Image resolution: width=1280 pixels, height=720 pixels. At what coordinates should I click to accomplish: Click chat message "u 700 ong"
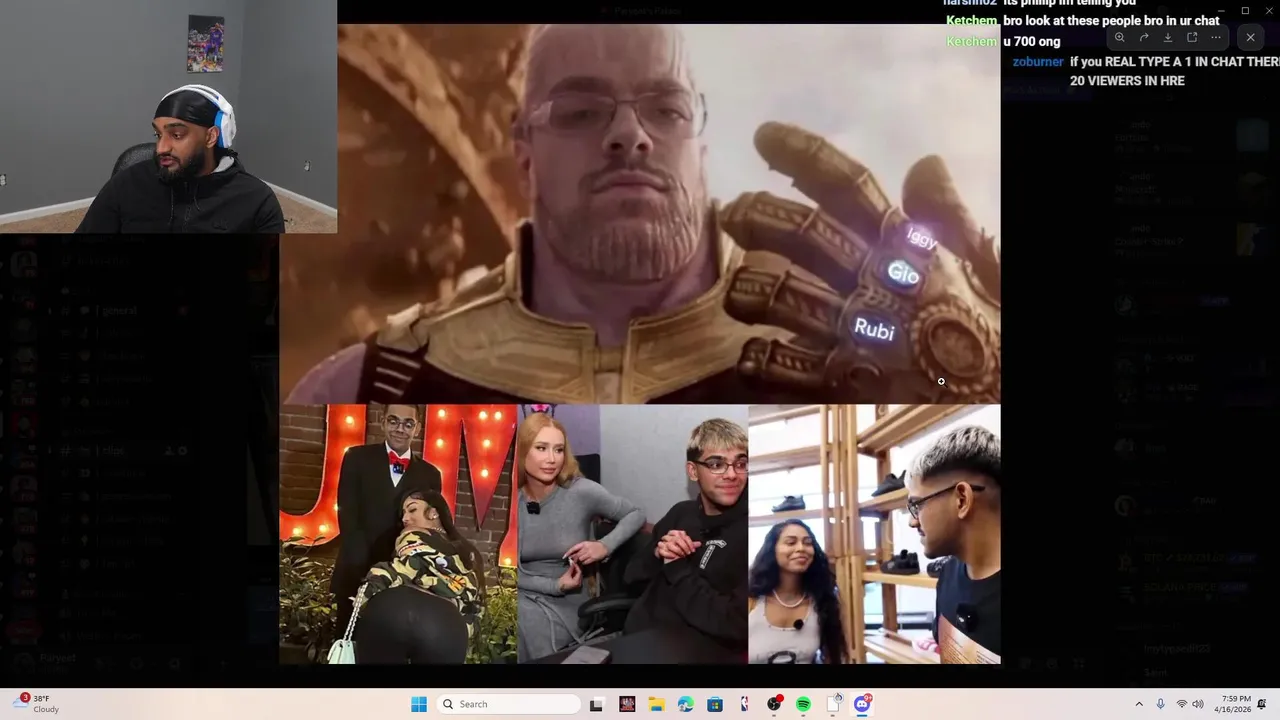click(1031, 42)
